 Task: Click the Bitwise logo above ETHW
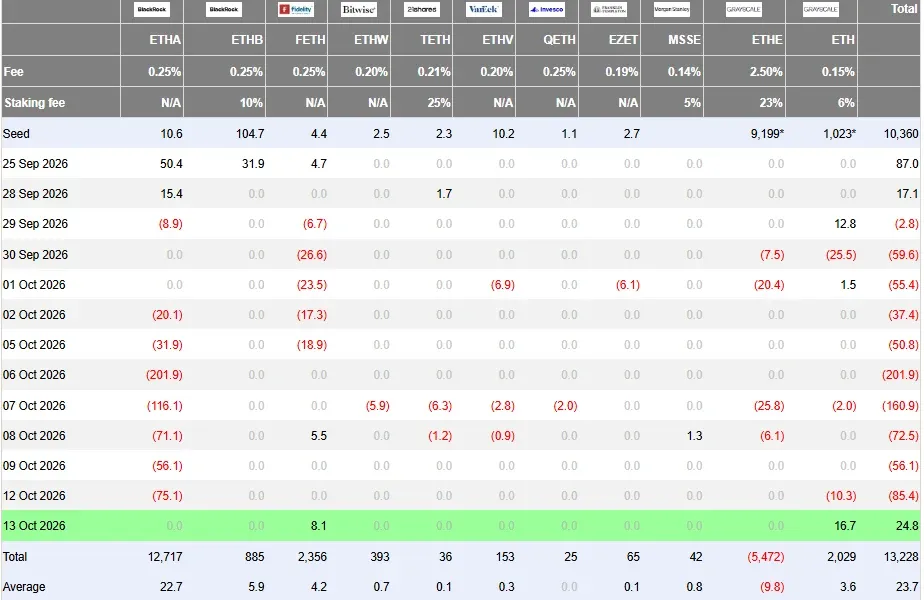[x=358, y=9]
